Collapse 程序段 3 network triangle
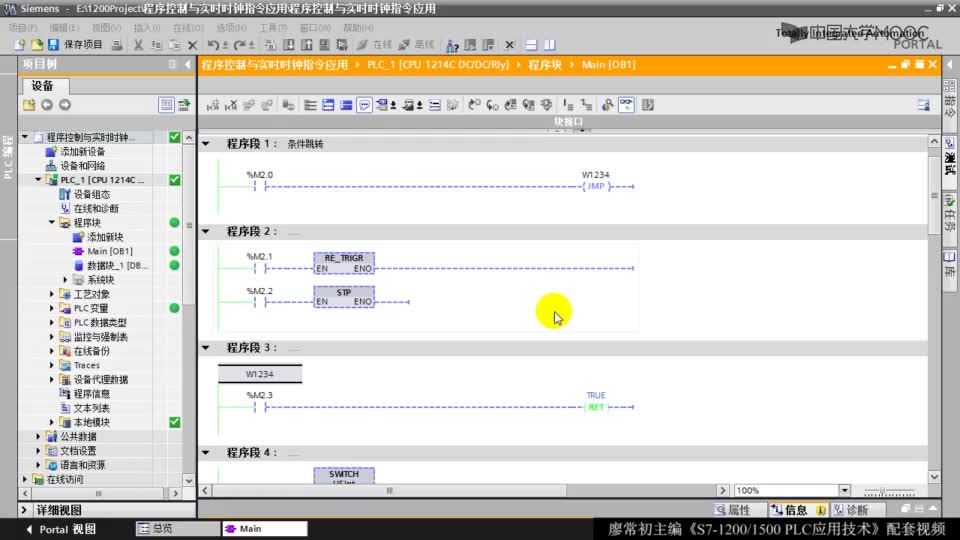Viewport: 960px width, 540px height. point(206,348)
